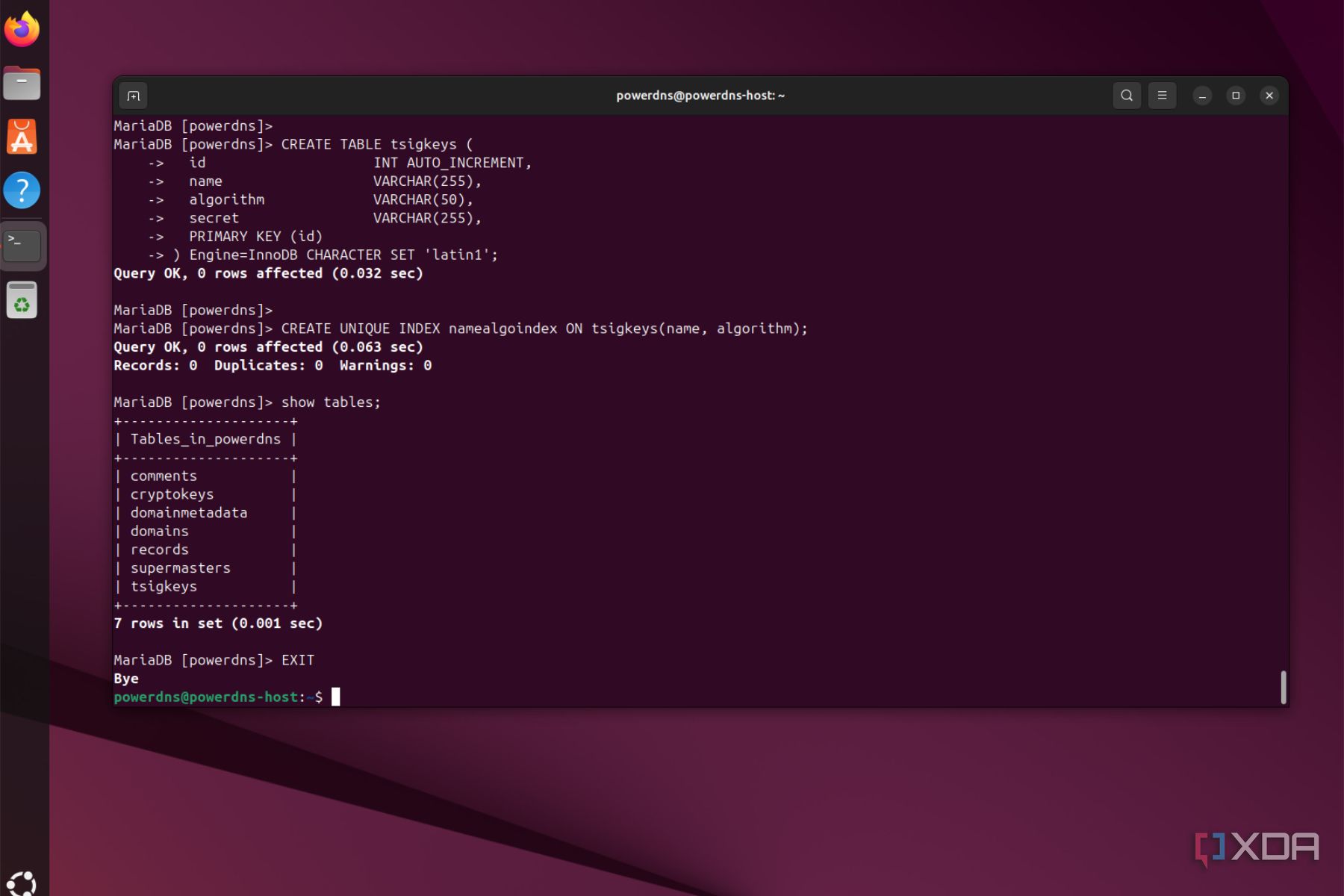Select the Terminal icon in dock
This screenshot has width=1344, height=896.
[22, 246]
